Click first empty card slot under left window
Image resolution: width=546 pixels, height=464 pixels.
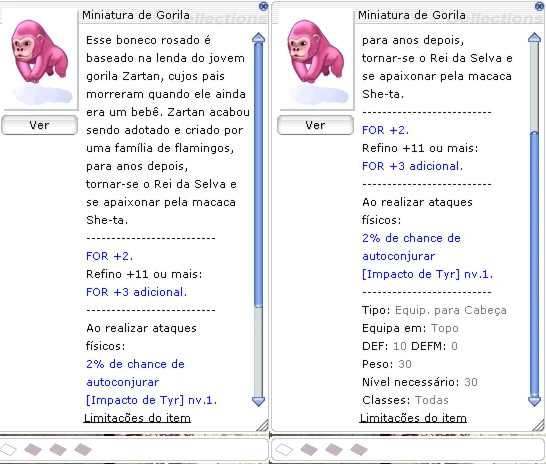click(x=8, y=449)
